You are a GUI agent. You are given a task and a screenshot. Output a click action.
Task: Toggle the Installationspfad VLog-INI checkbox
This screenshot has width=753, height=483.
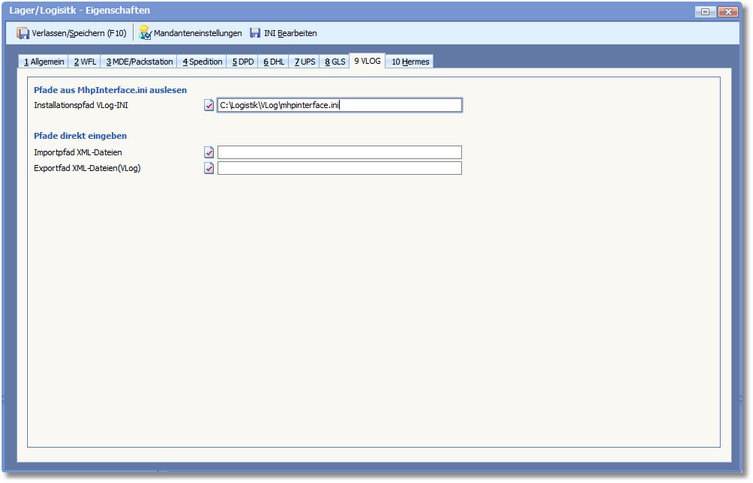[x=209, y=104]
